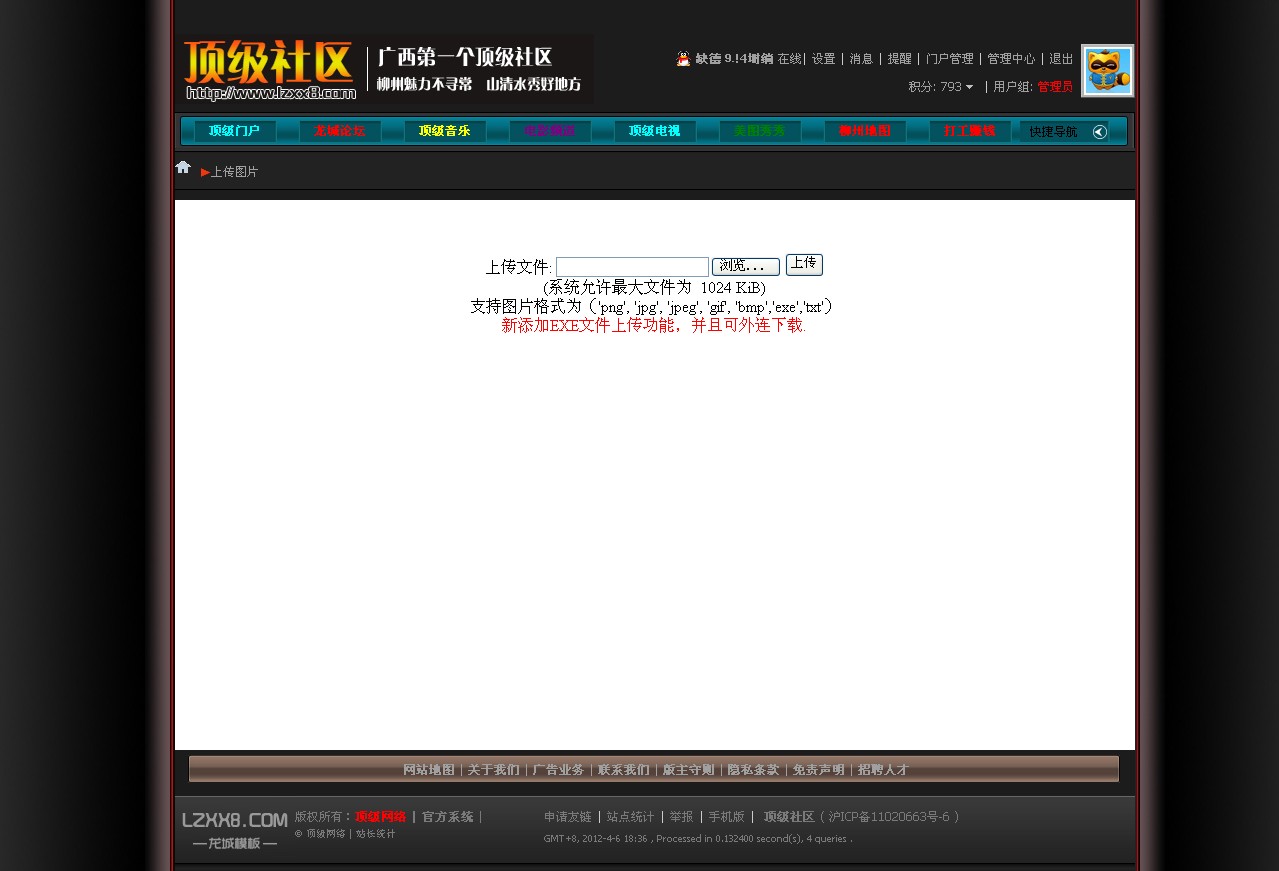Click the 手机版 footer link
The height and width of the screenshot is (871, 1279).
[727, 817]
